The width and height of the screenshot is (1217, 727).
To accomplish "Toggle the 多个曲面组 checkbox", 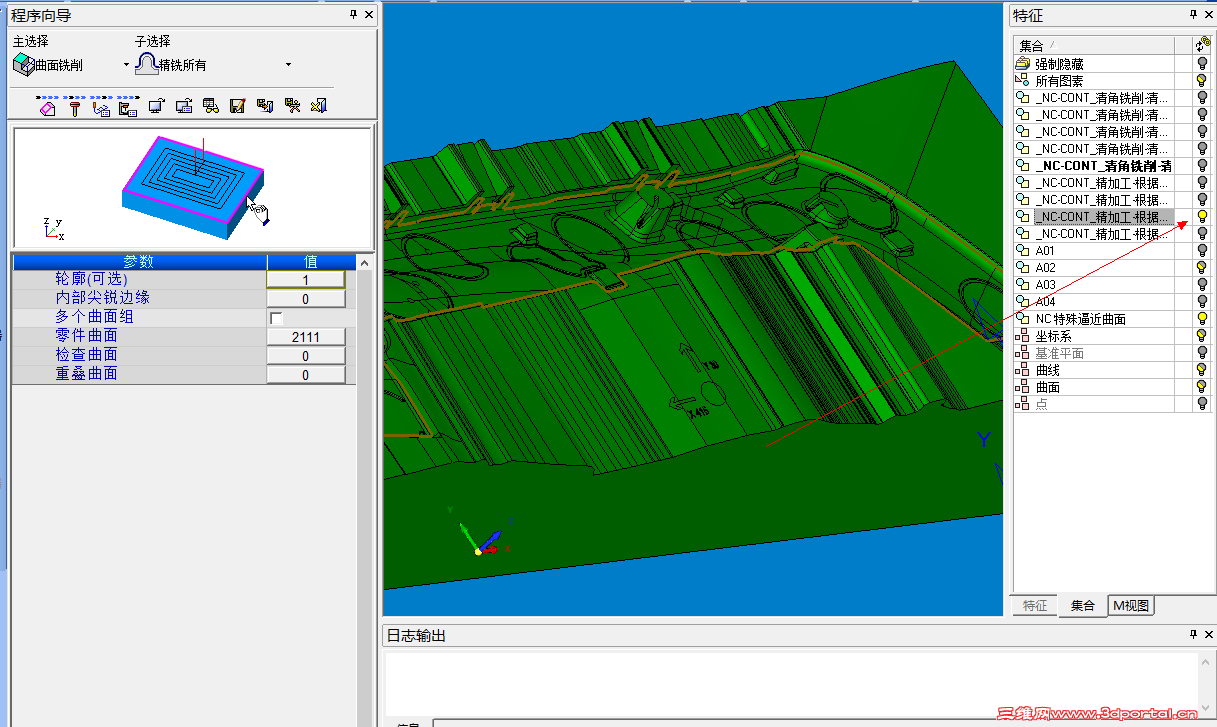I will click(x=276, y=317).
